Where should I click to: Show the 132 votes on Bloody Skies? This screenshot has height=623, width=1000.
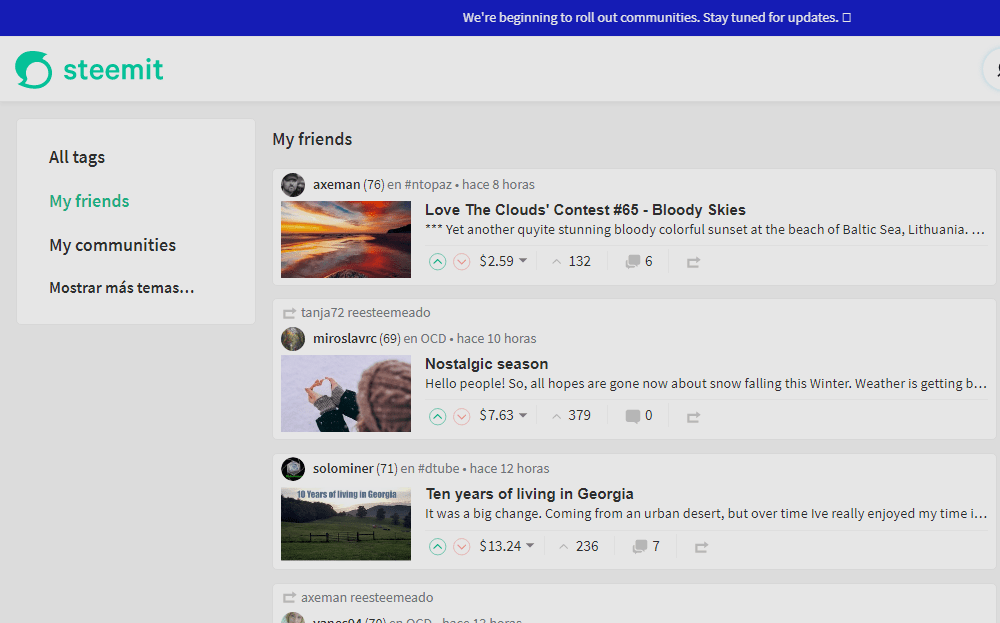click(x=571, y=261)
